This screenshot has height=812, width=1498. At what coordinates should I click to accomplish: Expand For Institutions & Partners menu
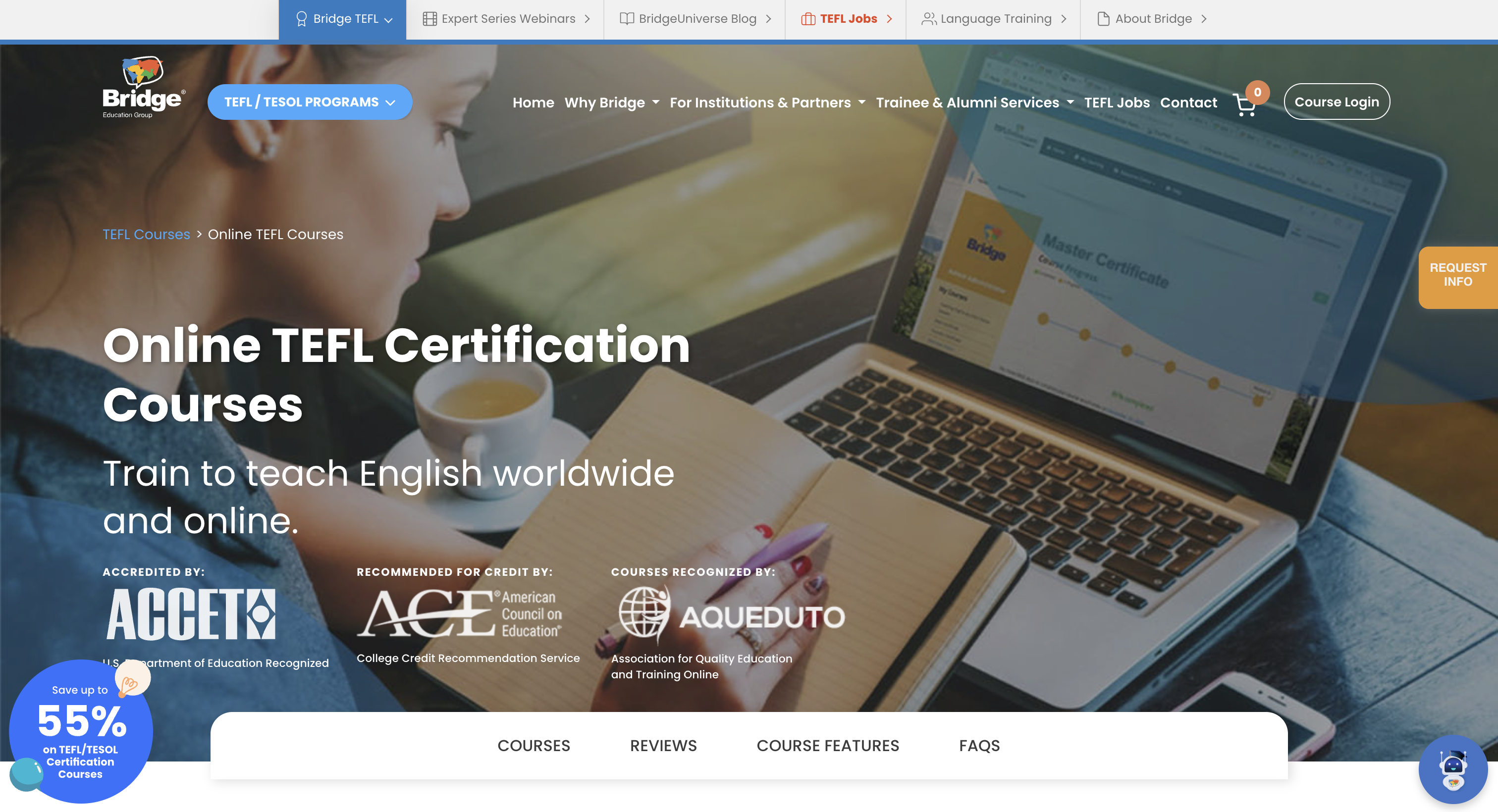(767, 103)
